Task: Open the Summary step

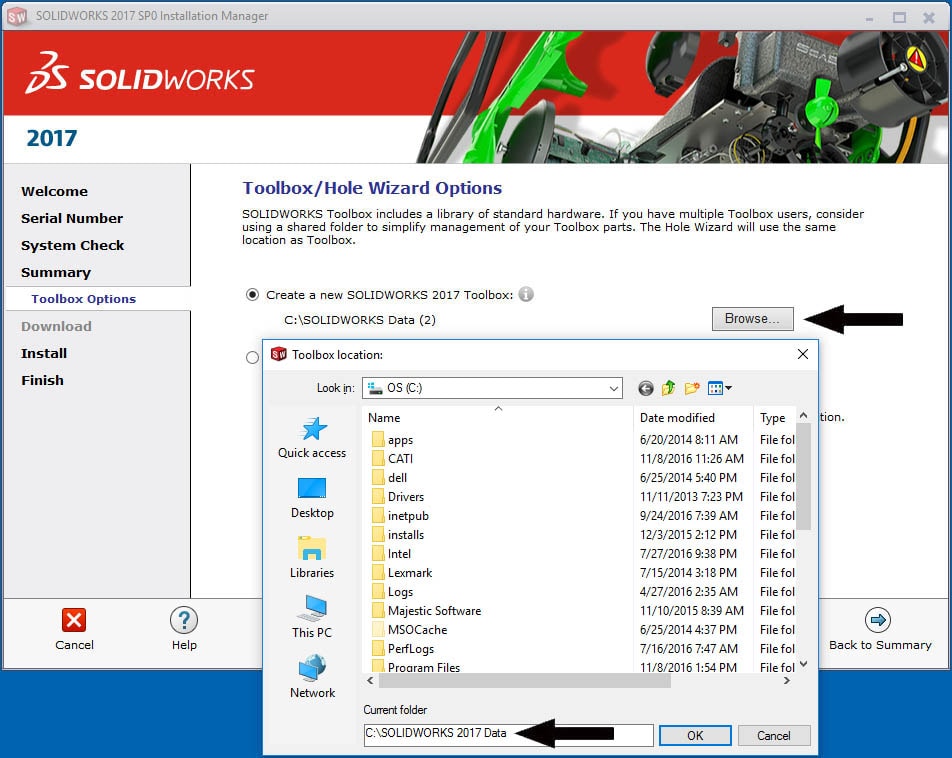Action: click(x=56, y=273)
